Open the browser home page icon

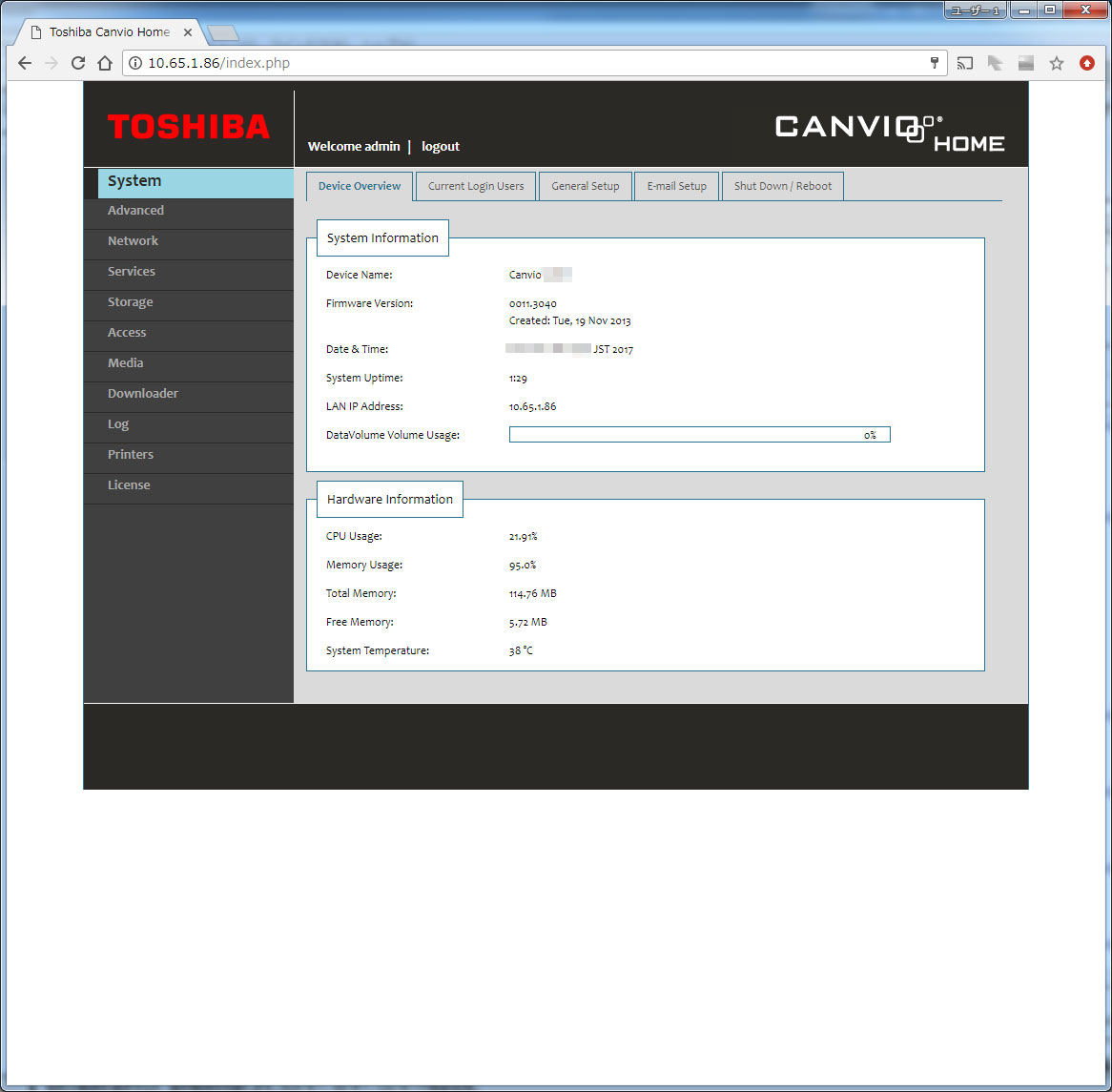click(105, 63)
